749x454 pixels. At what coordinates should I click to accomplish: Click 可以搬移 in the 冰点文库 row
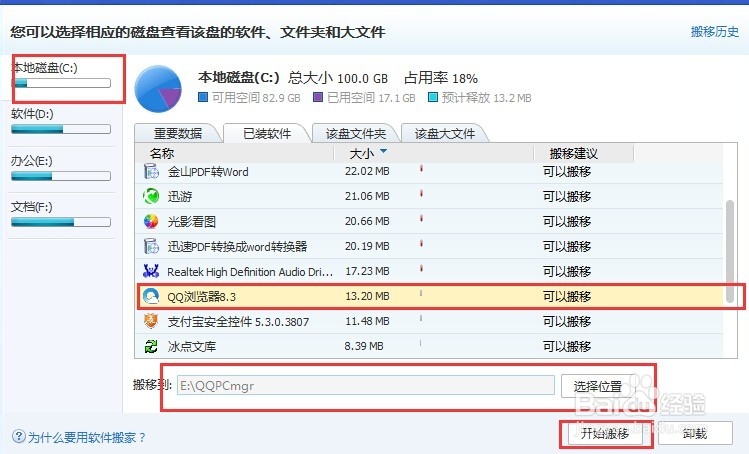pyautogui.click(x=567, y=346)
